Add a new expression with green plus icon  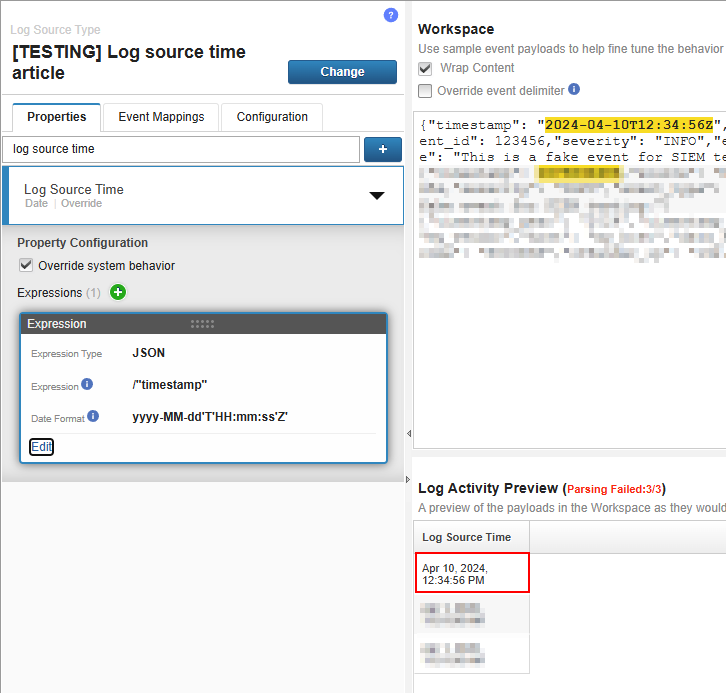pos(118,293)
